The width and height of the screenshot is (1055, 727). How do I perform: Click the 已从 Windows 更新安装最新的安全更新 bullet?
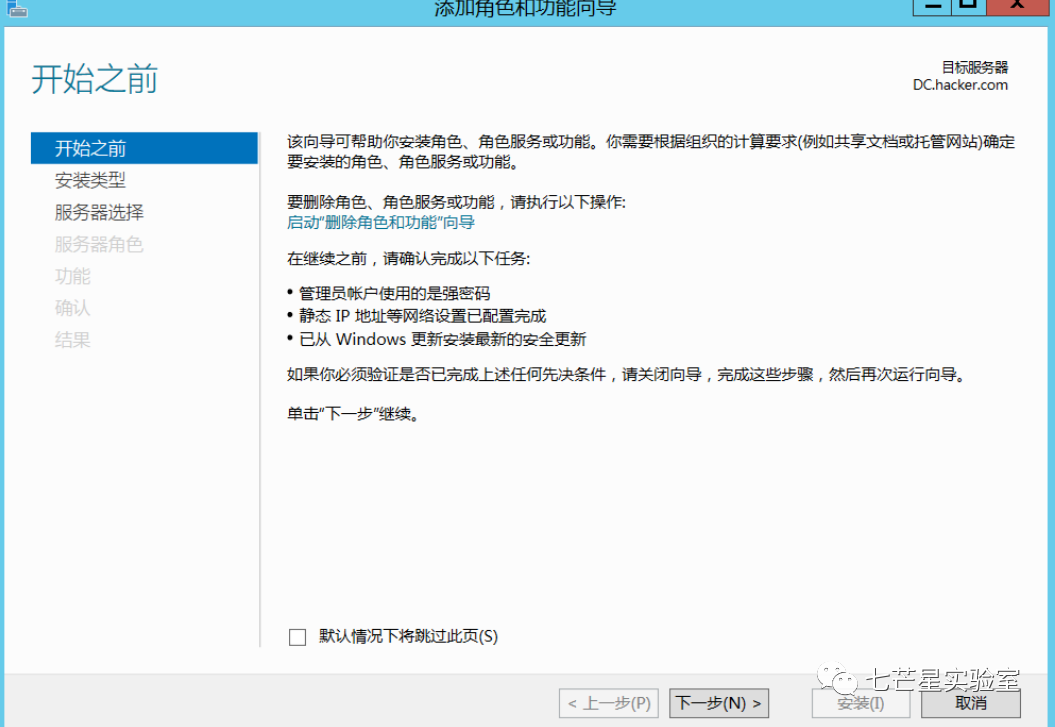tap(442, 339)
